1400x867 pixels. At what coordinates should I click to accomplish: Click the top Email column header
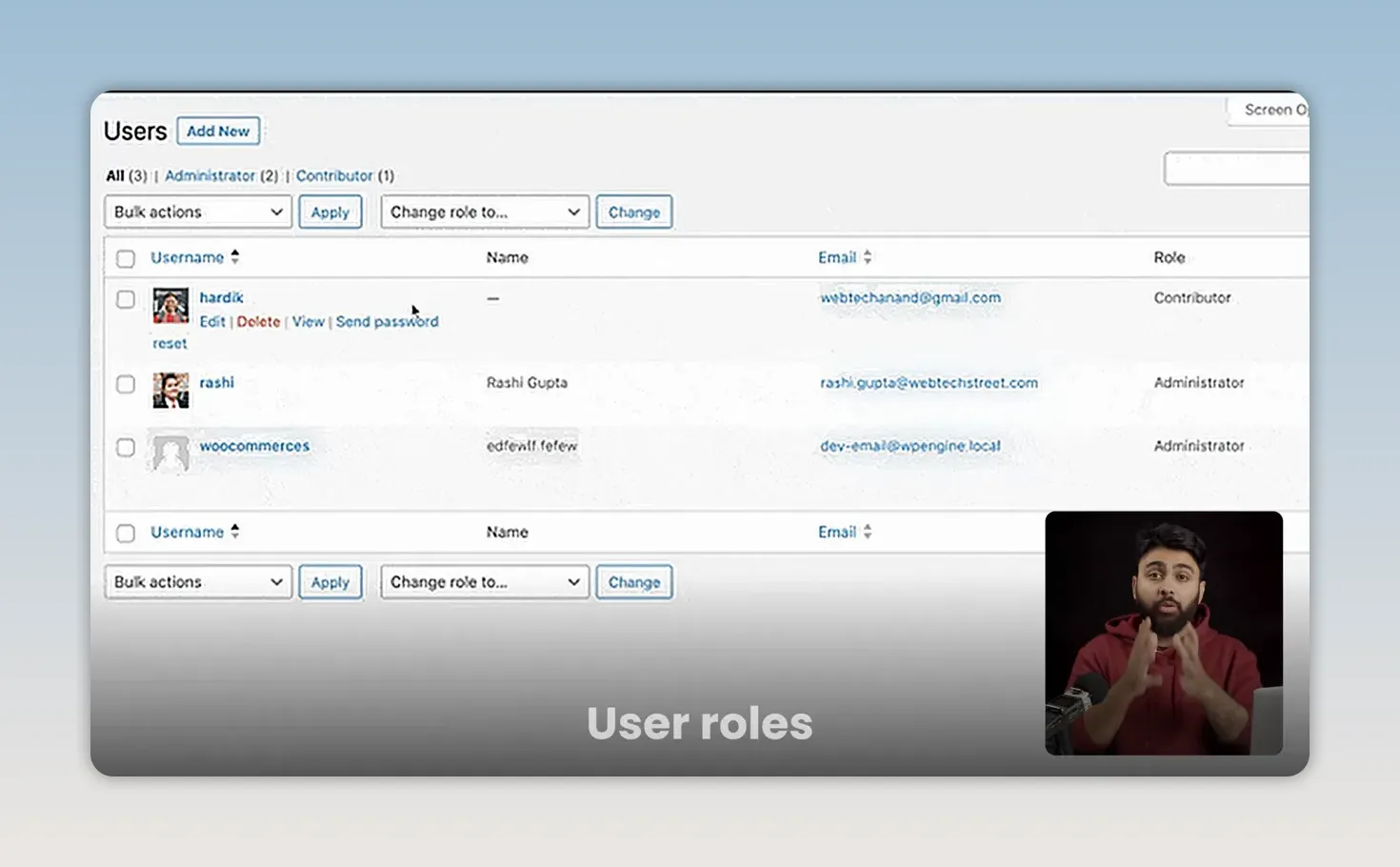837,257
